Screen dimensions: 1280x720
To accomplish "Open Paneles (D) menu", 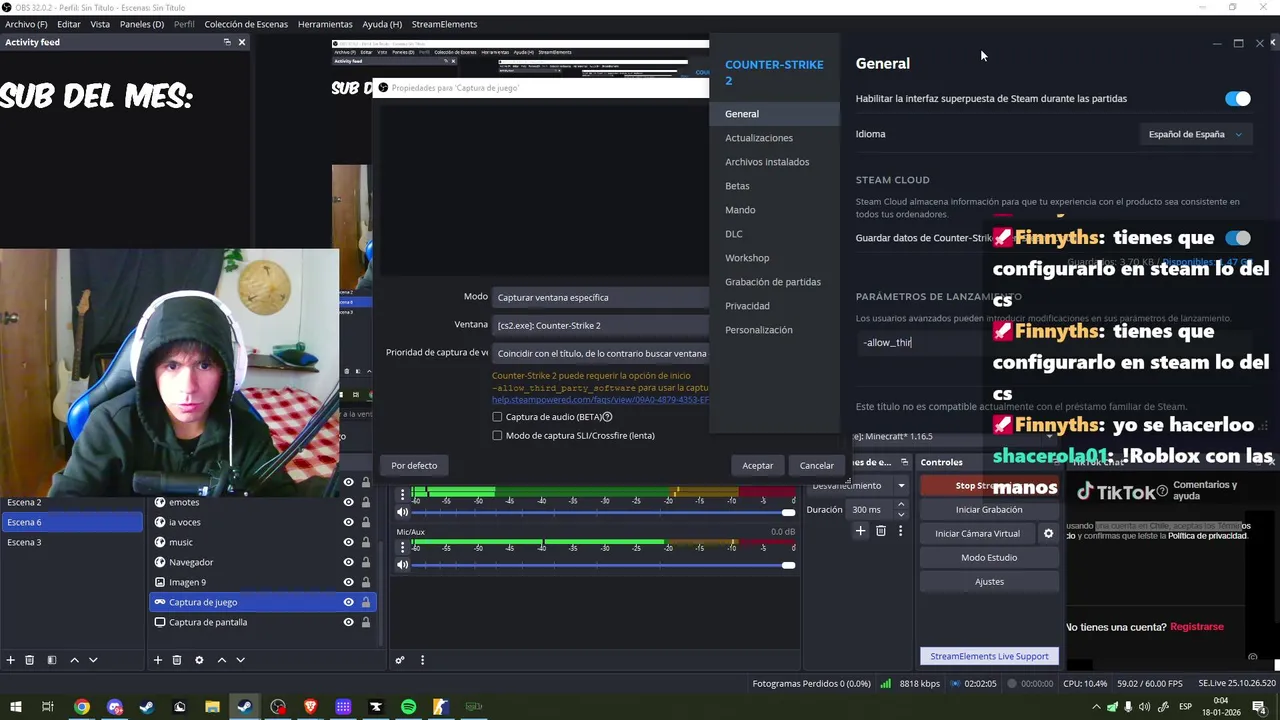I will point(142,24).
